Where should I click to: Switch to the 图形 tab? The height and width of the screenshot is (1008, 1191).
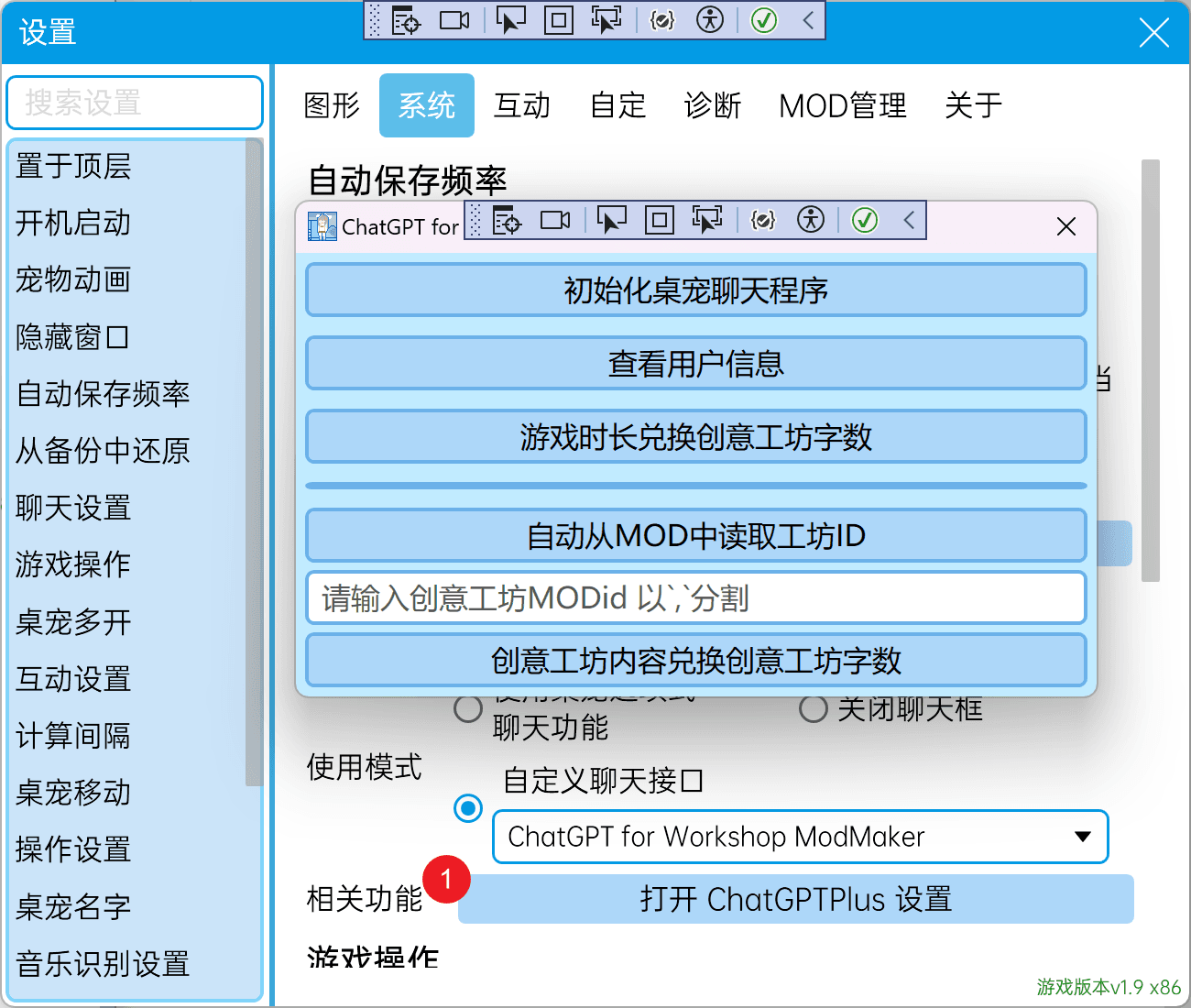point(332,105)
